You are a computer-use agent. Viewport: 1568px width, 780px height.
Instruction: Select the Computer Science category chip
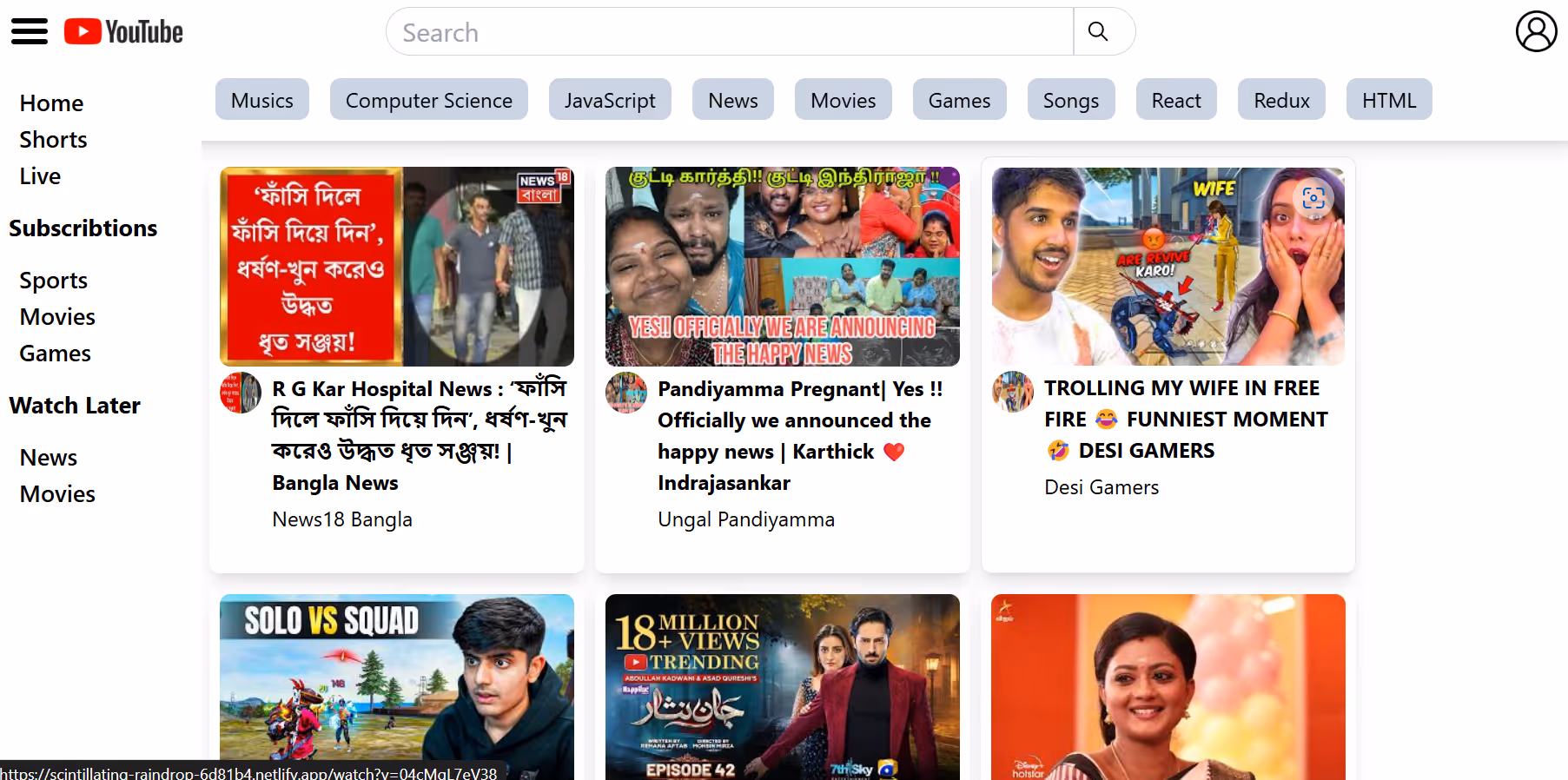point(428,100)
